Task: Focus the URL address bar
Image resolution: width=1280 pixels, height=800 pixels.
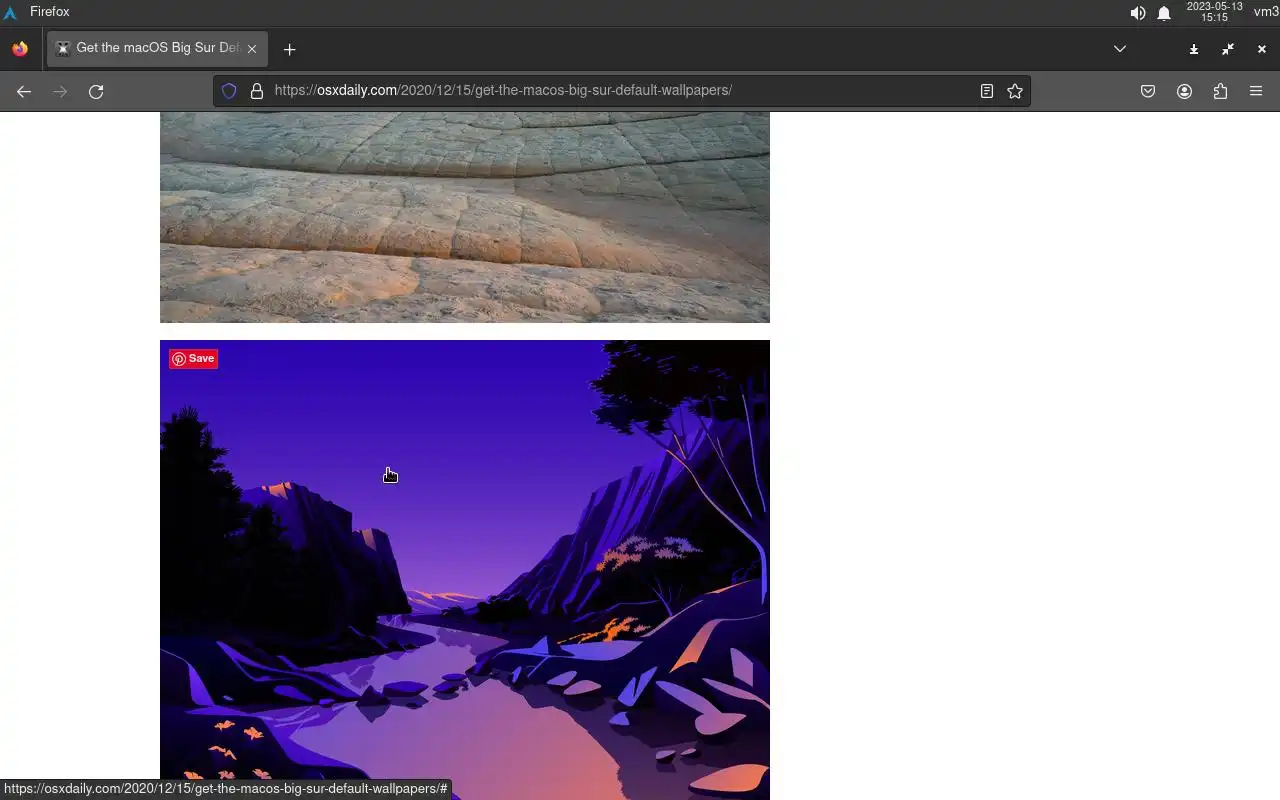Action: (622, 91)
